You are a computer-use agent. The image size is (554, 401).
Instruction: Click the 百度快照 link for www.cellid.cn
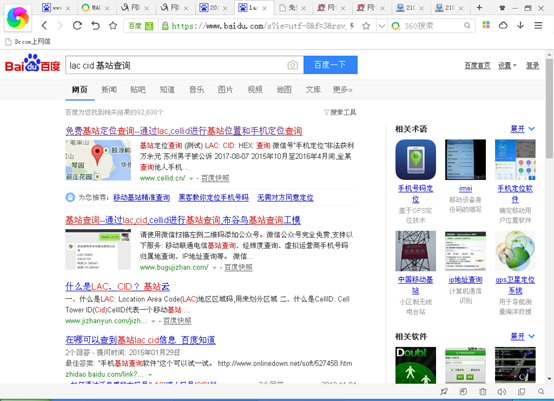coord(215,178)
